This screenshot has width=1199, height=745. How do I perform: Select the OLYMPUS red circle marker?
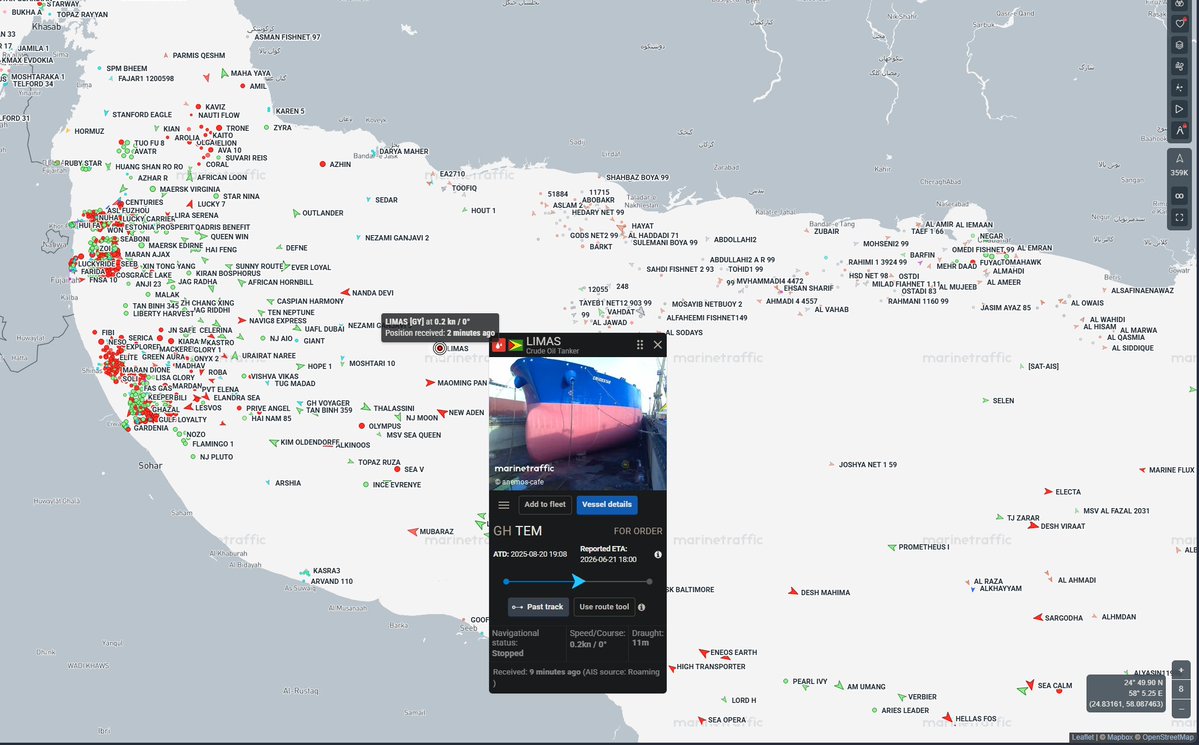(x=362, y=426)
